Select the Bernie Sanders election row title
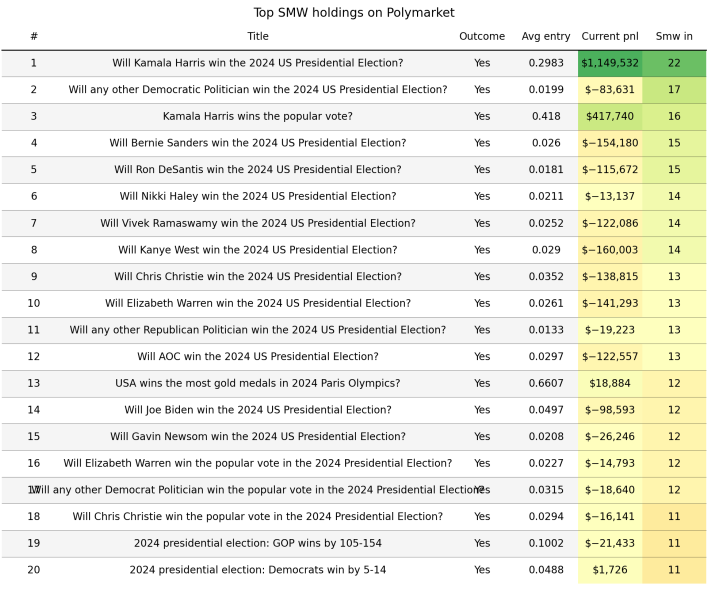The height and width of the screenshot is (589, 713). pyautogui.click(x=258, y=143)
